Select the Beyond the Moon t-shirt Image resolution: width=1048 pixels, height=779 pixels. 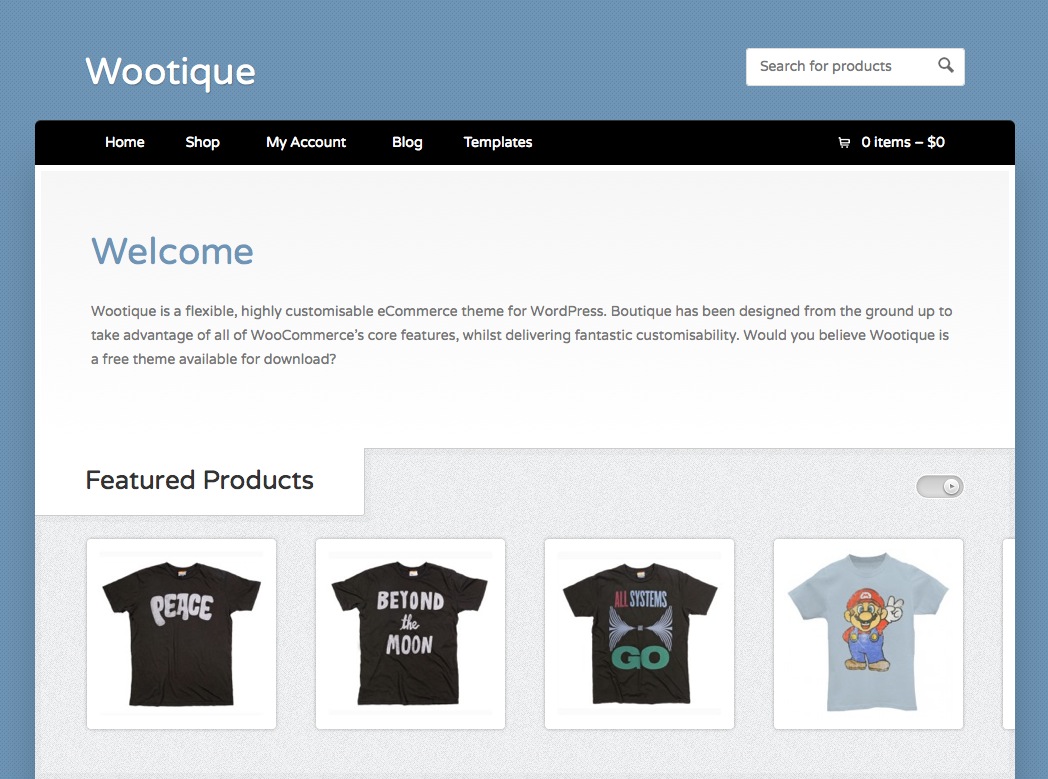[x=410, y=633]
